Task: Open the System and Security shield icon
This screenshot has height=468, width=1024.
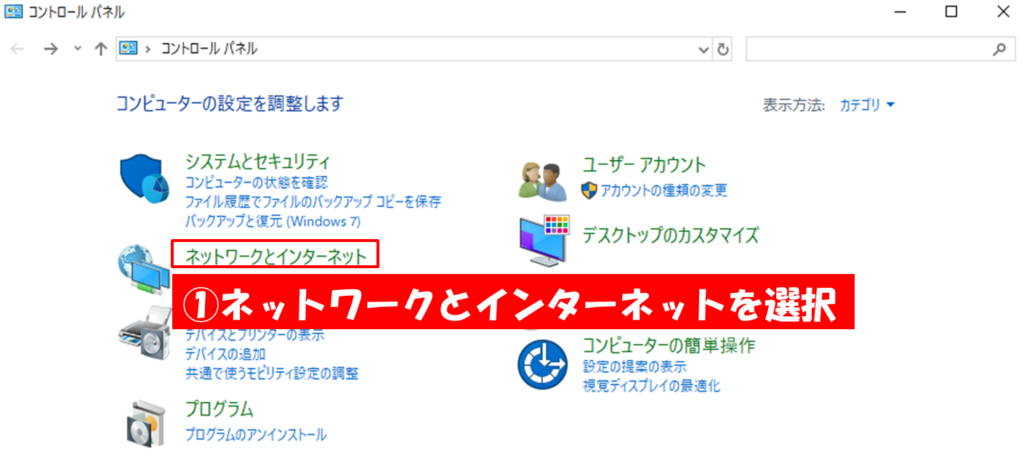Action: click(x=144, y=180)
